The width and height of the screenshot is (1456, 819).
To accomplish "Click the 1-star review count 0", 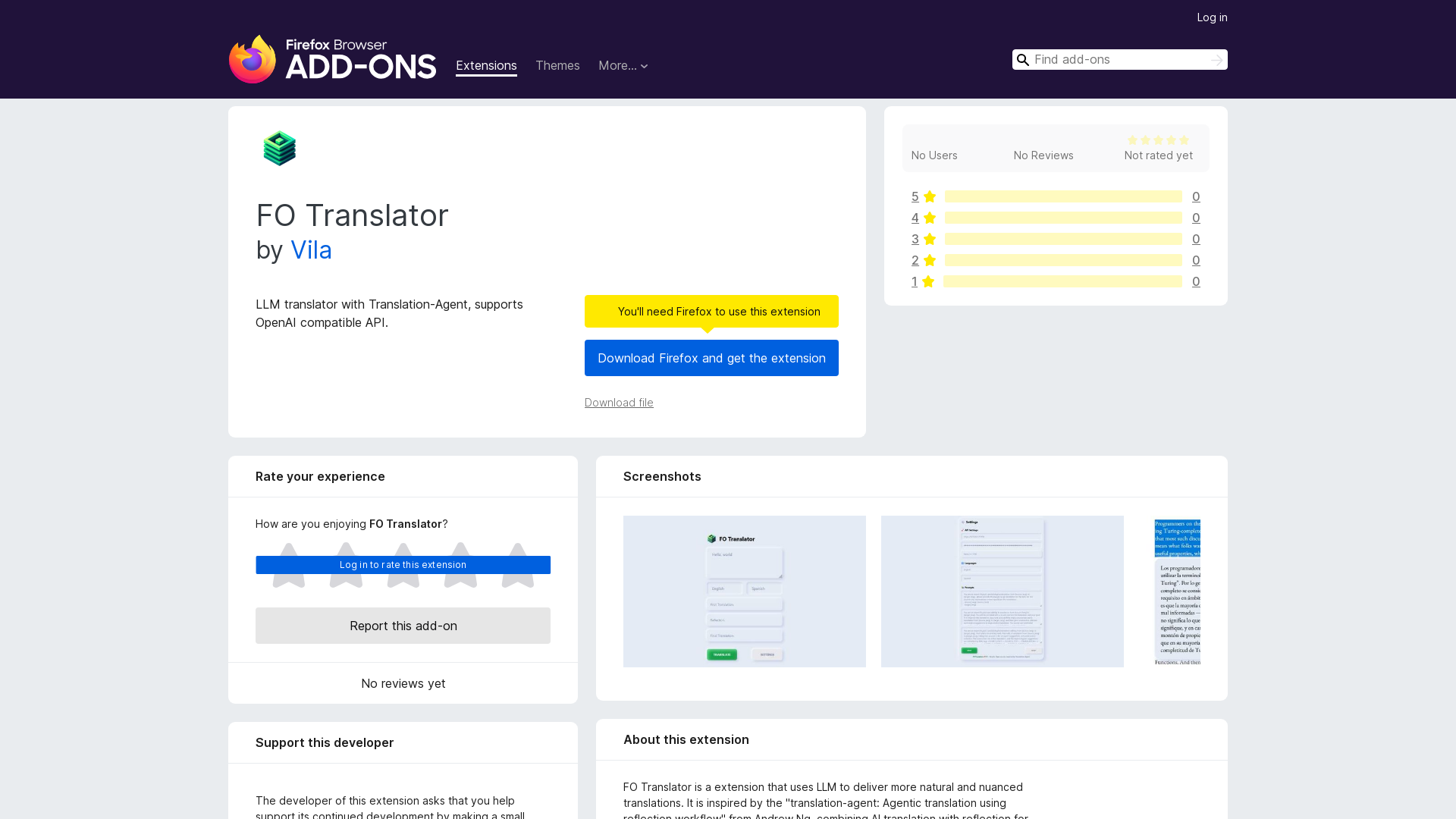I will 1196,281.
